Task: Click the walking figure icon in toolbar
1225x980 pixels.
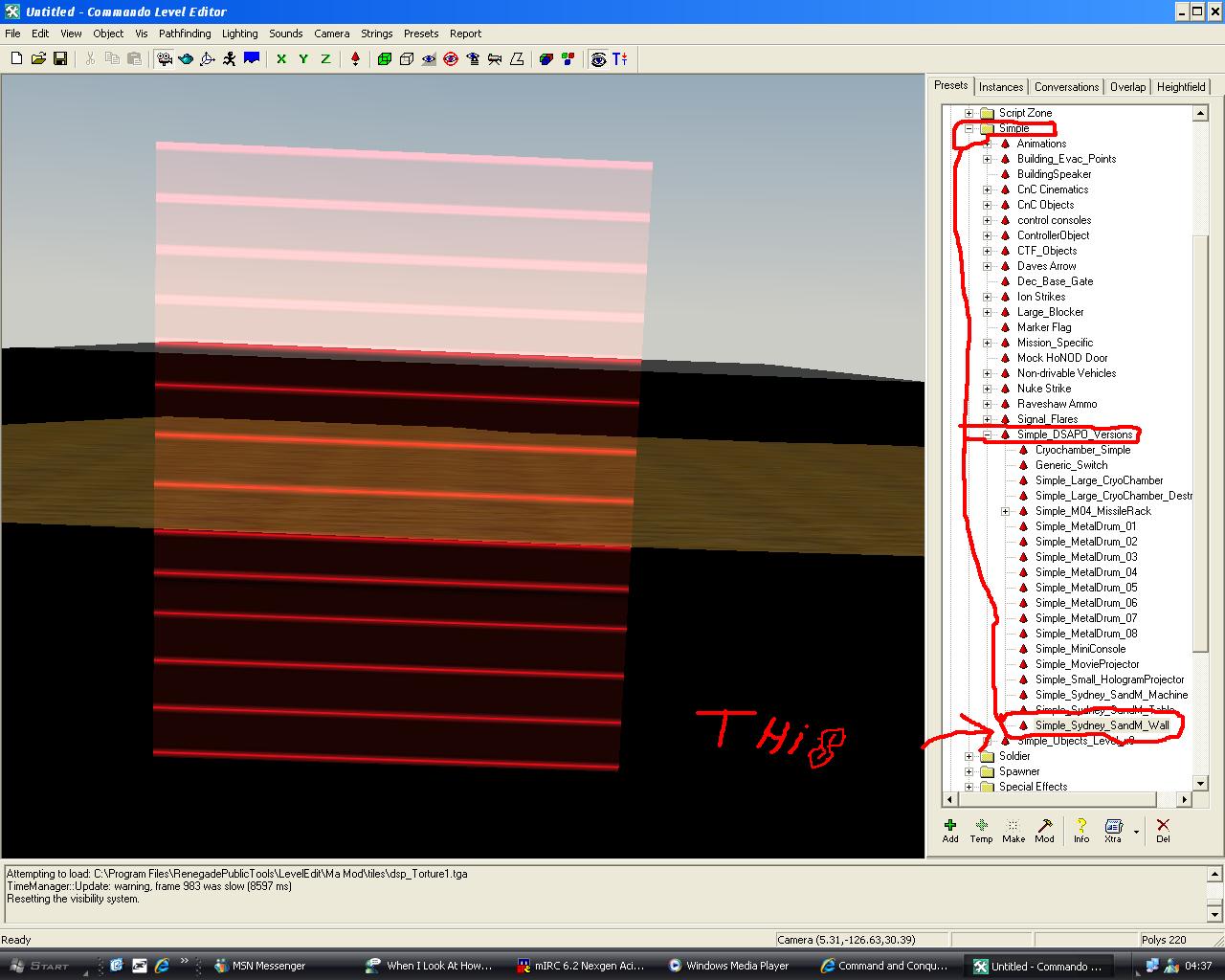Action: (230, 59)
